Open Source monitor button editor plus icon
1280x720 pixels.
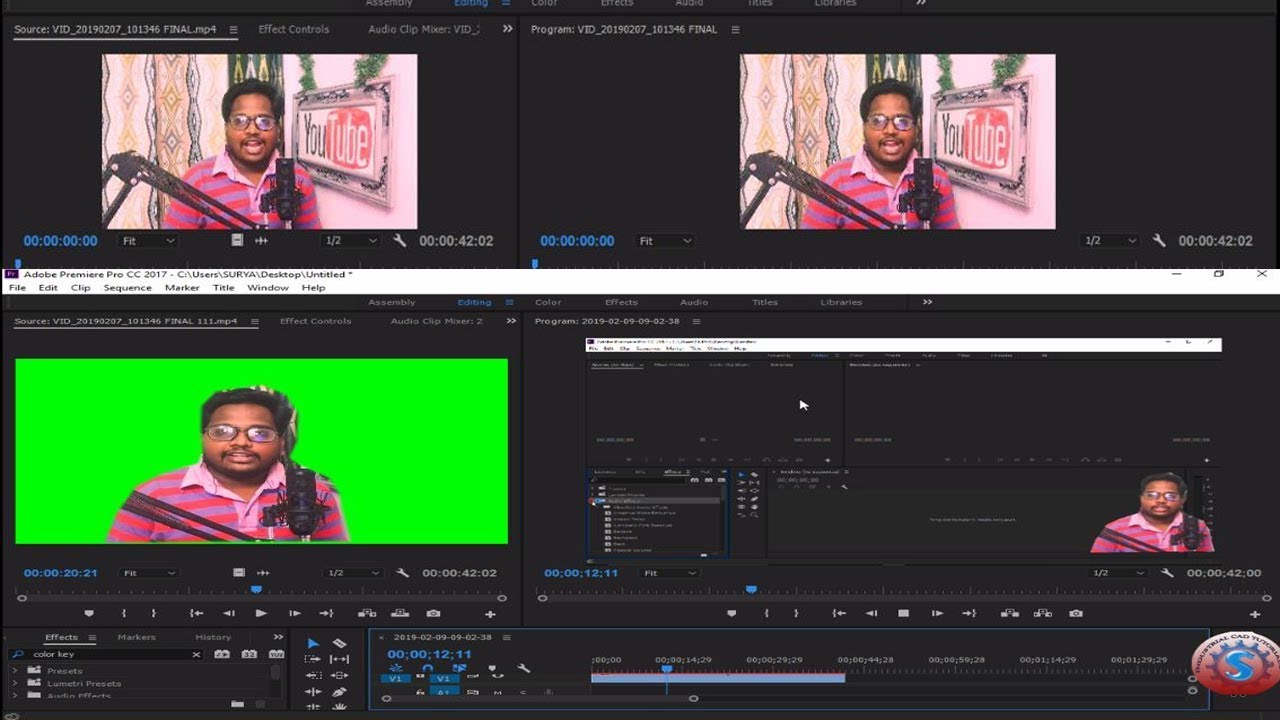click(x=490, y=614)
